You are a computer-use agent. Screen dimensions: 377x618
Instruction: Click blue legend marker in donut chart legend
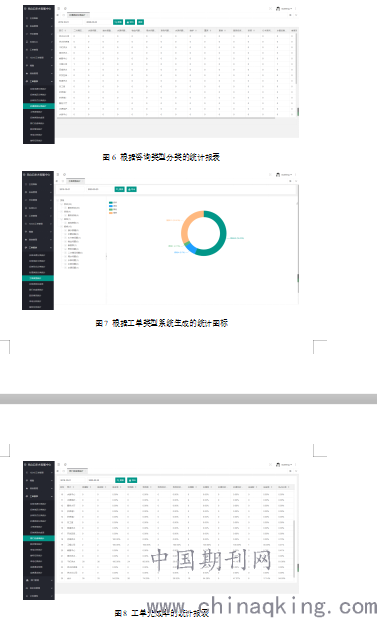pyautogui.click(x=111, y=206)
